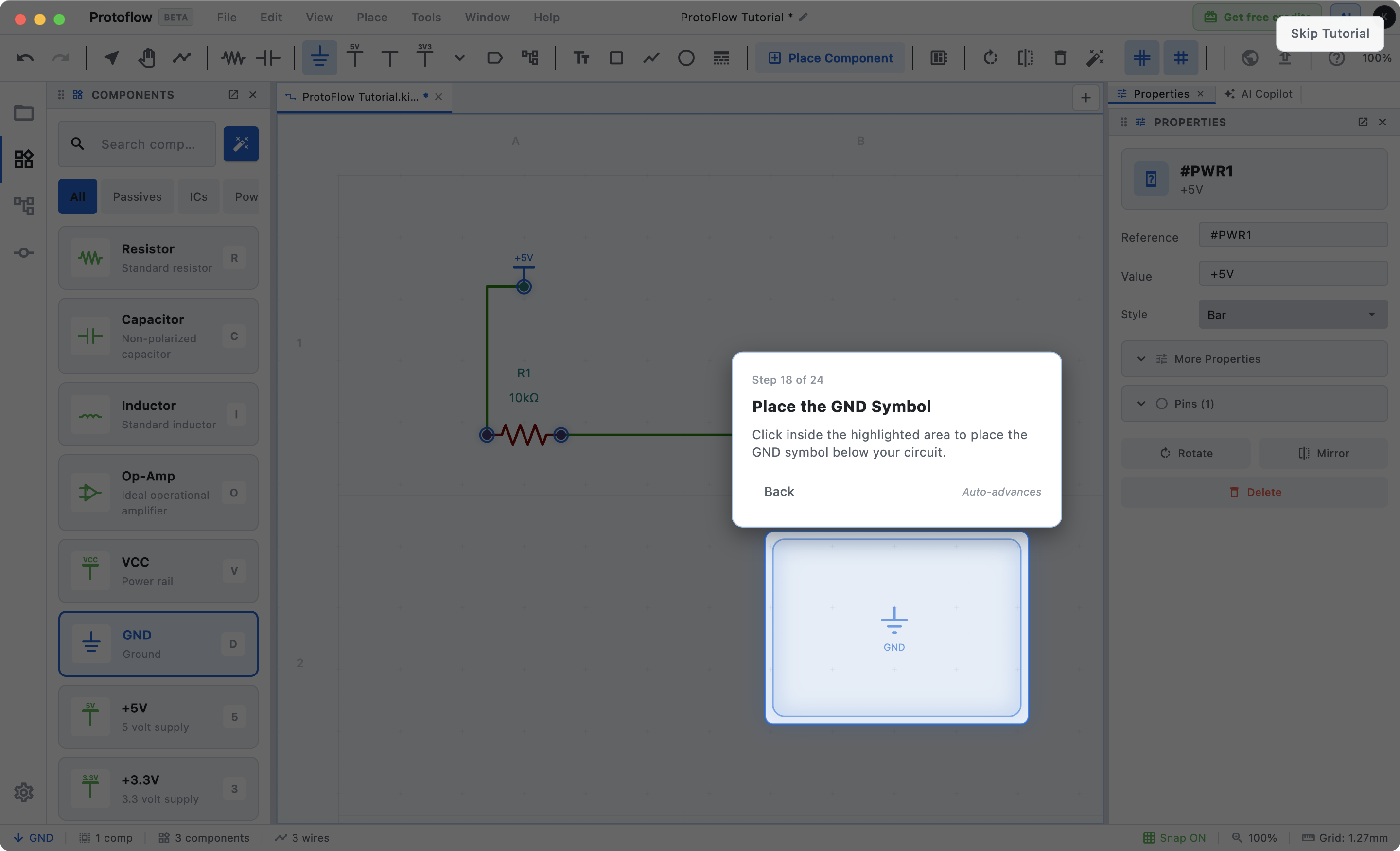1400x851 pixels.
Task: Click the rotate icon in top toolbar
Action: coord(990,57)
